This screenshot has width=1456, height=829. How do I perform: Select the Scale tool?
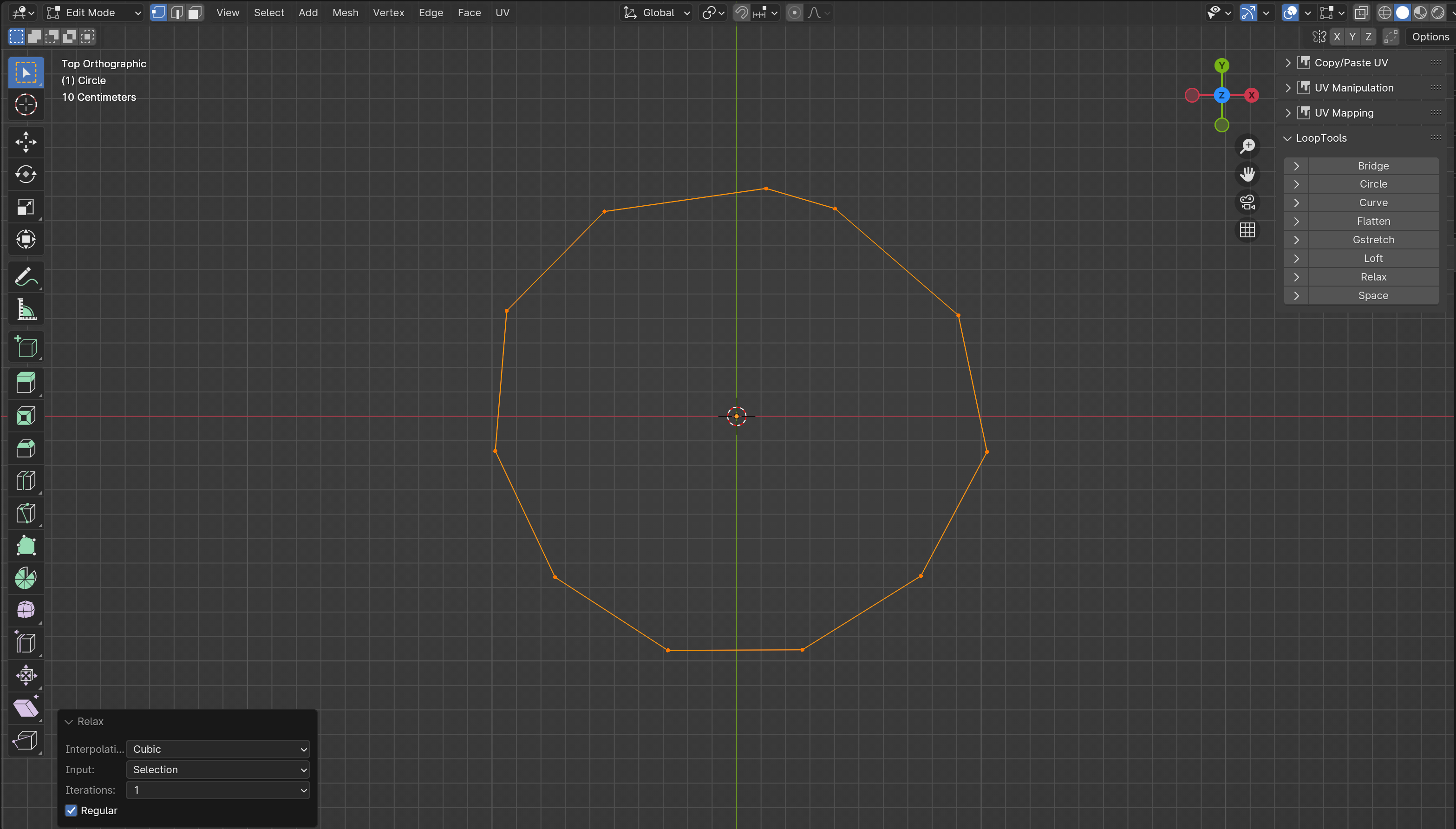pyautogui.click(x=26, y=207)
